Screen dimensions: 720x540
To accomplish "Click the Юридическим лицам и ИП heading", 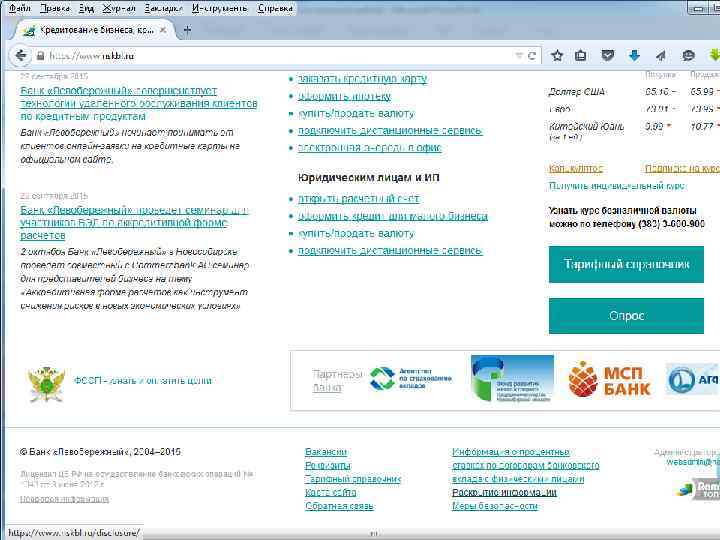I will coord(369,178).
